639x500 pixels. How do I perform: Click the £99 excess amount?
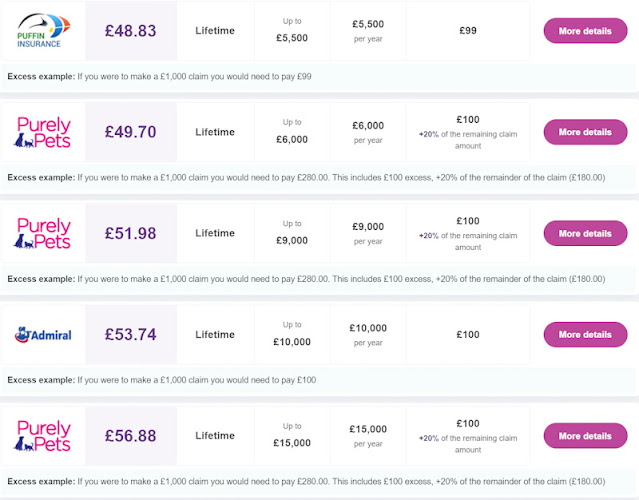click(x=467, y=31)
